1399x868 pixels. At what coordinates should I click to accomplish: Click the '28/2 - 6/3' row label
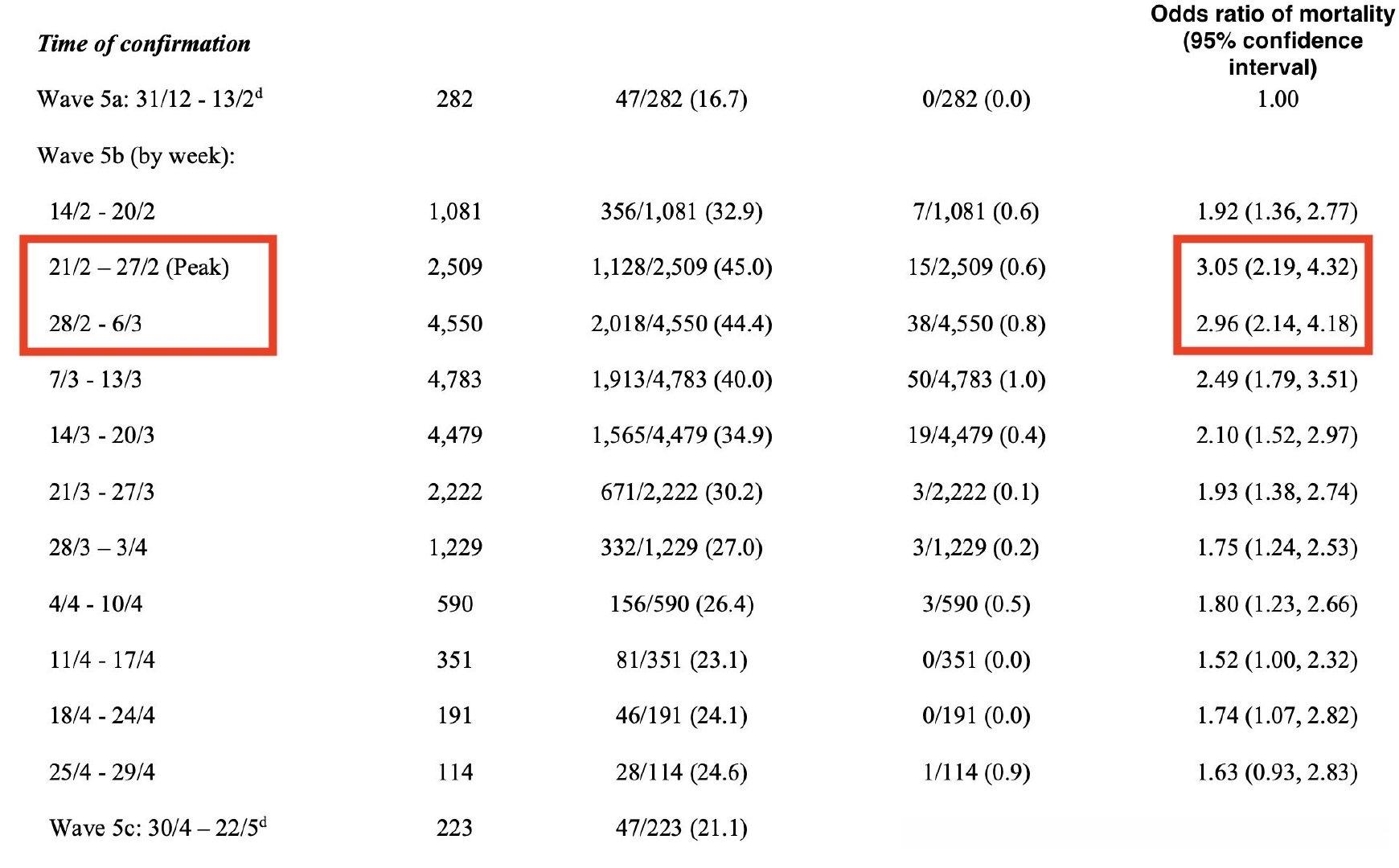tap(96, 323)
